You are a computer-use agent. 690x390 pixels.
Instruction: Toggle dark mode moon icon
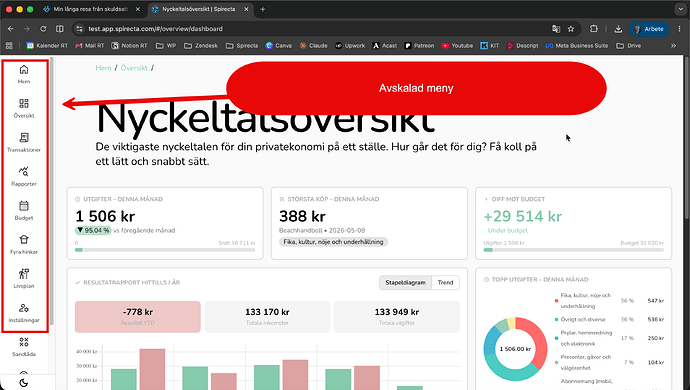click(24, 383)
